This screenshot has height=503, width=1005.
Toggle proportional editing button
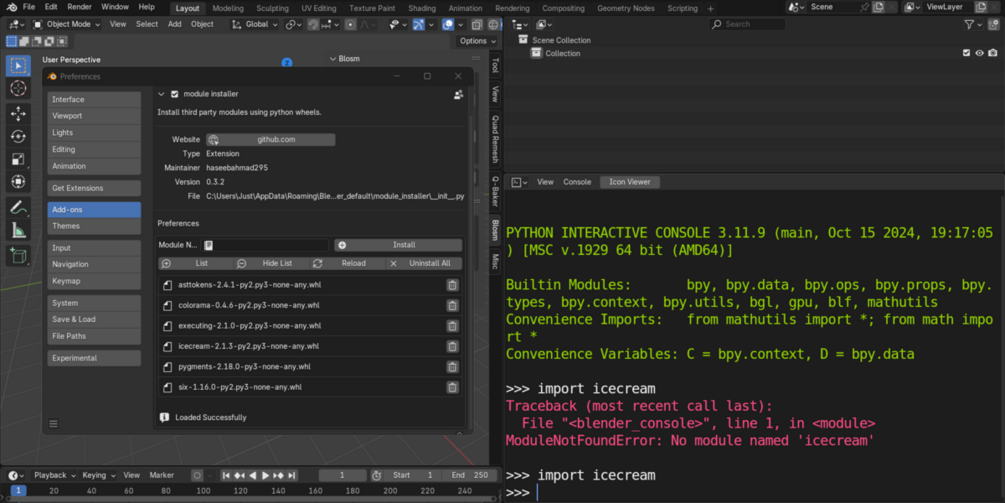coord(350,24)
